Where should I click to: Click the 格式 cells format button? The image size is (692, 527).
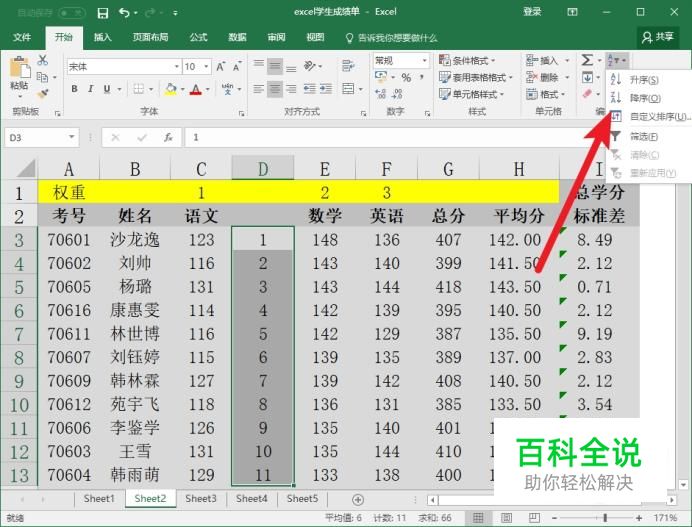click(x=546, y=94)
